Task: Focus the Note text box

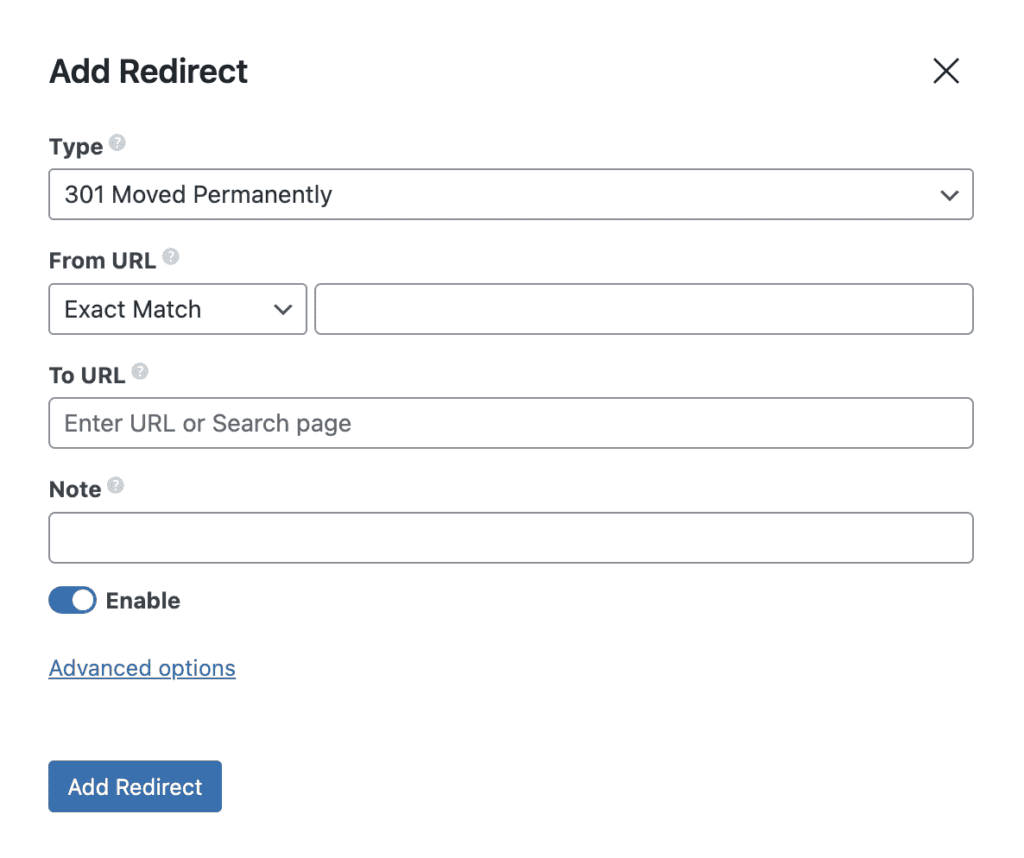Action: 511,537
